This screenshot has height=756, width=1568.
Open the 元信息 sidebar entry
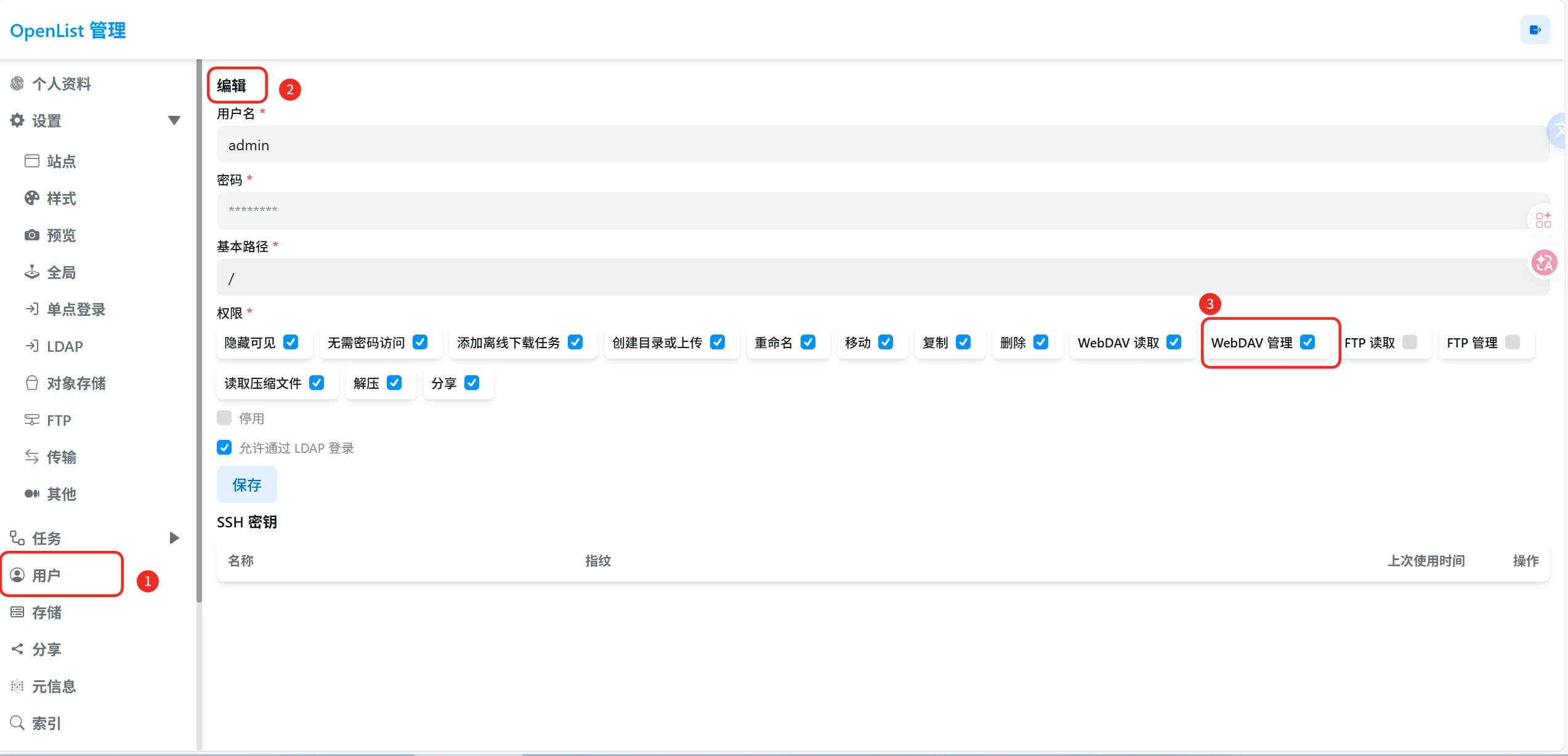(54, 686)
